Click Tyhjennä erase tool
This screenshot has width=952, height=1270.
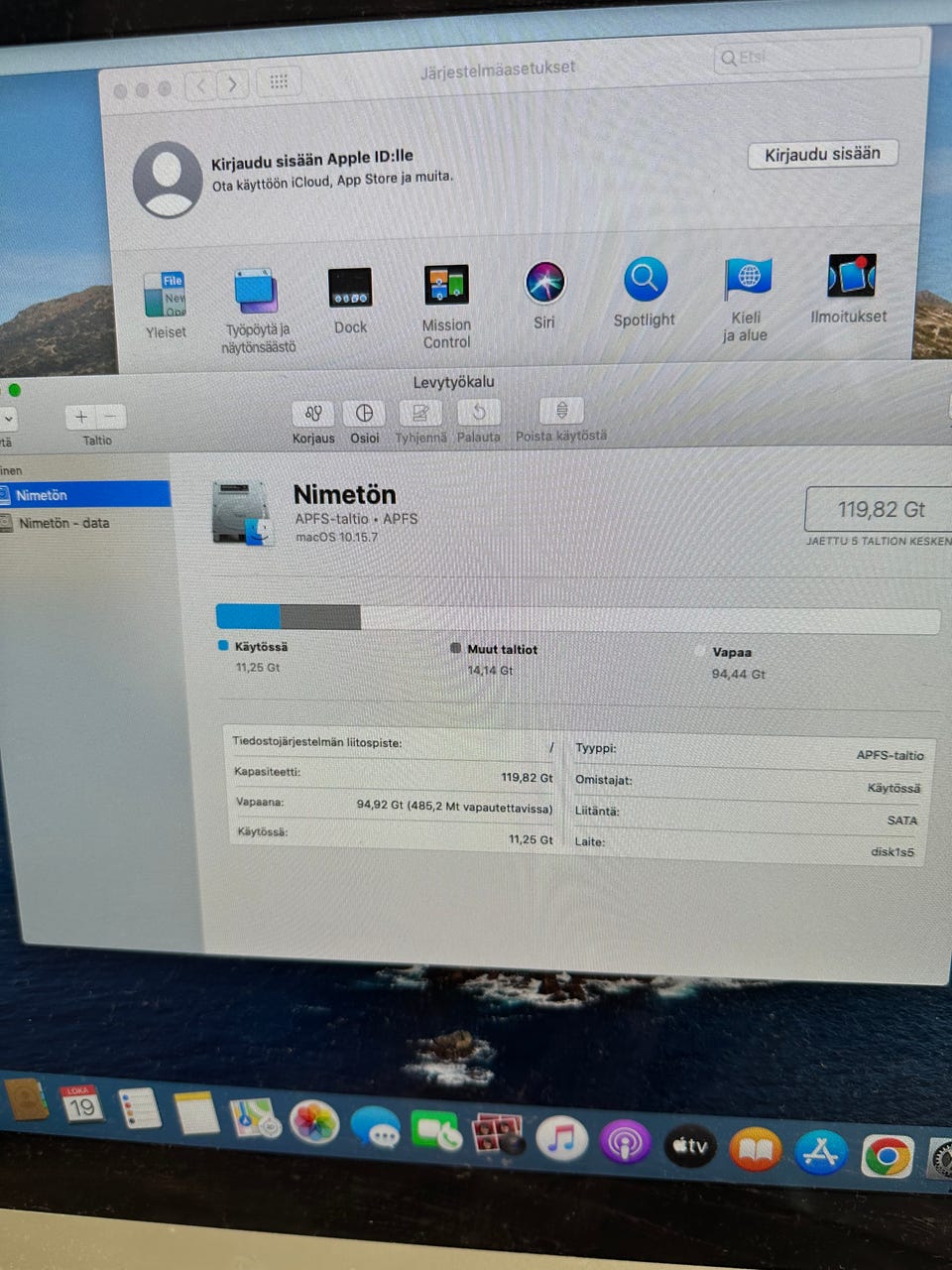[420, 412]
